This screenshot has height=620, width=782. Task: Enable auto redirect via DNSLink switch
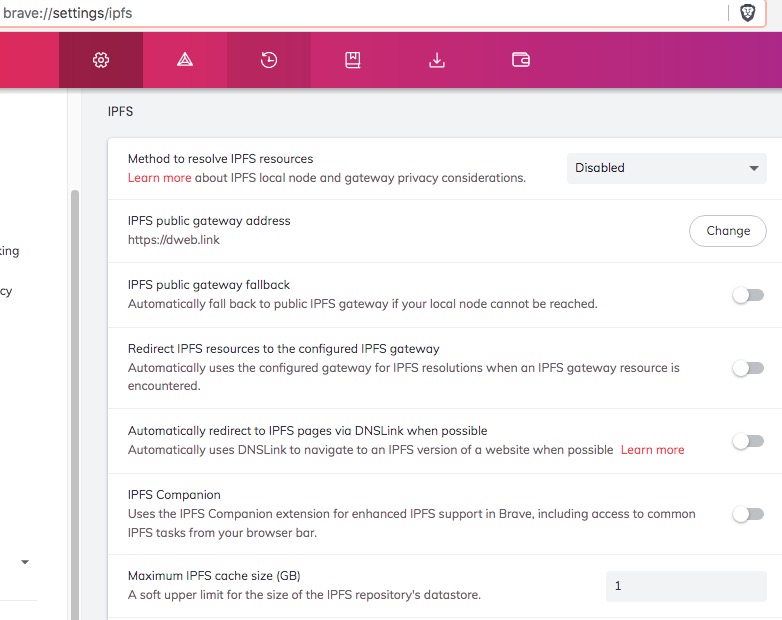(x=748, y=441)
